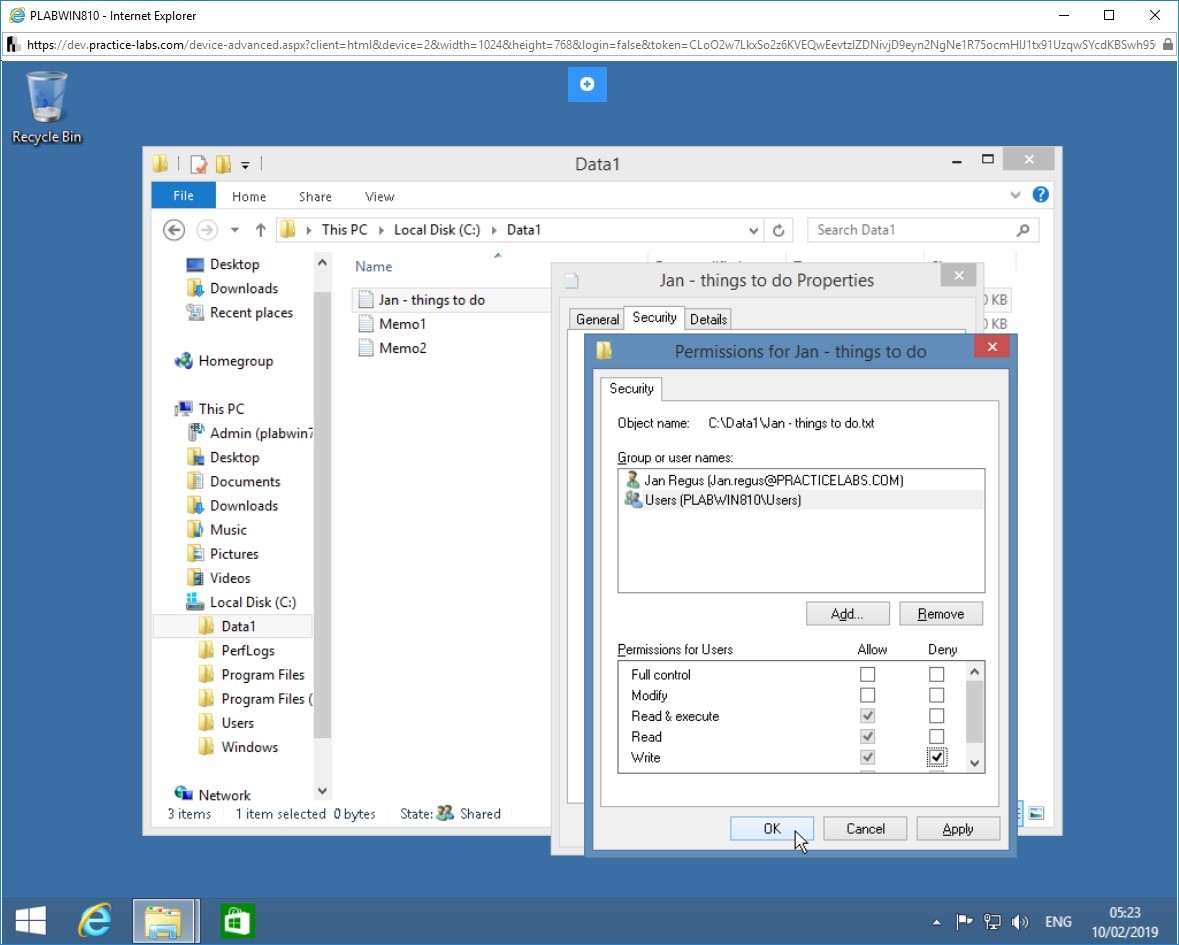Click the volume speaker tray icon
The image size is (1179, 945).
point(1020,922)
